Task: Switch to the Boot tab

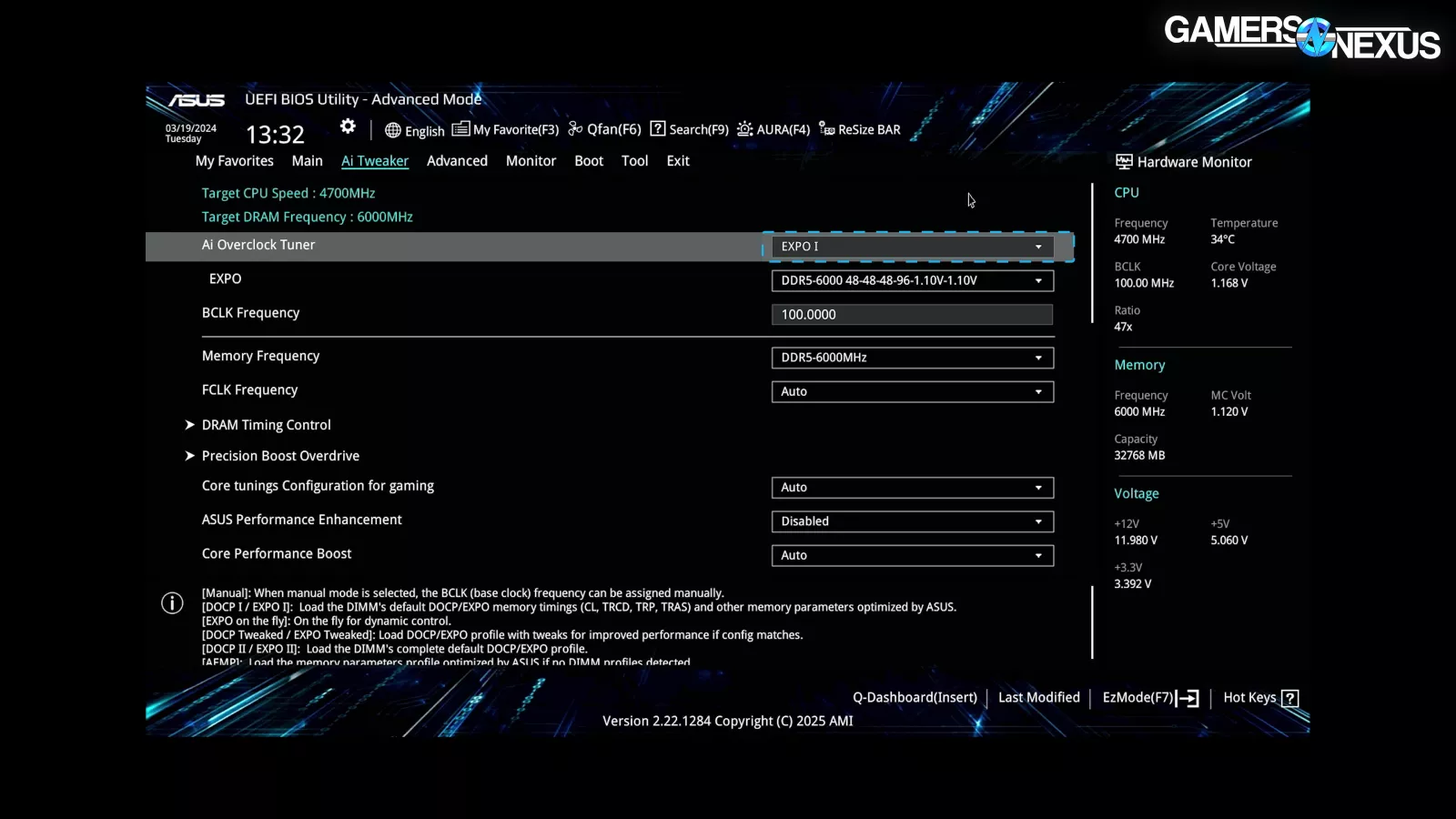Action: [x=589, y=161]
